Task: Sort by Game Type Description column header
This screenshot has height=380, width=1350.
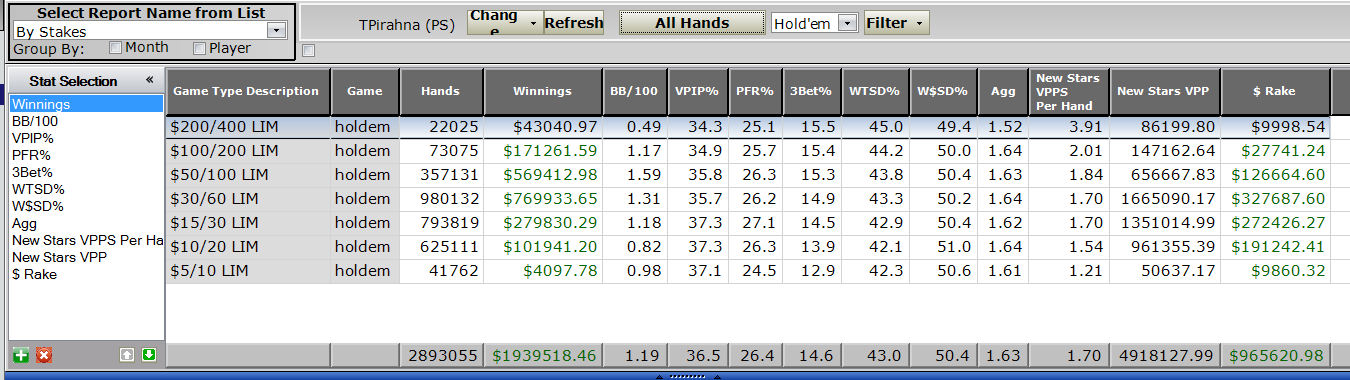Action: (x=248, y=91)
